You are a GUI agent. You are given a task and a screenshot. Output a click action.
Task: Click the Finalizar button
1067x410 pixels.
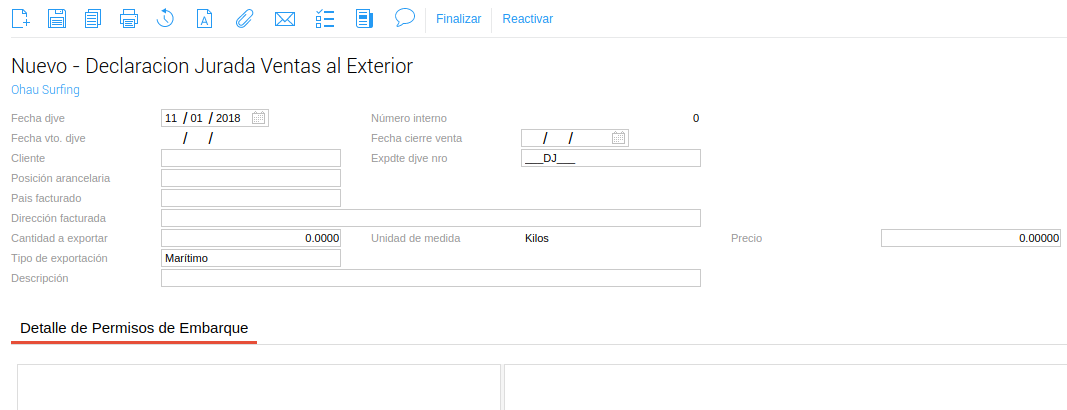(x=458, y=19)
